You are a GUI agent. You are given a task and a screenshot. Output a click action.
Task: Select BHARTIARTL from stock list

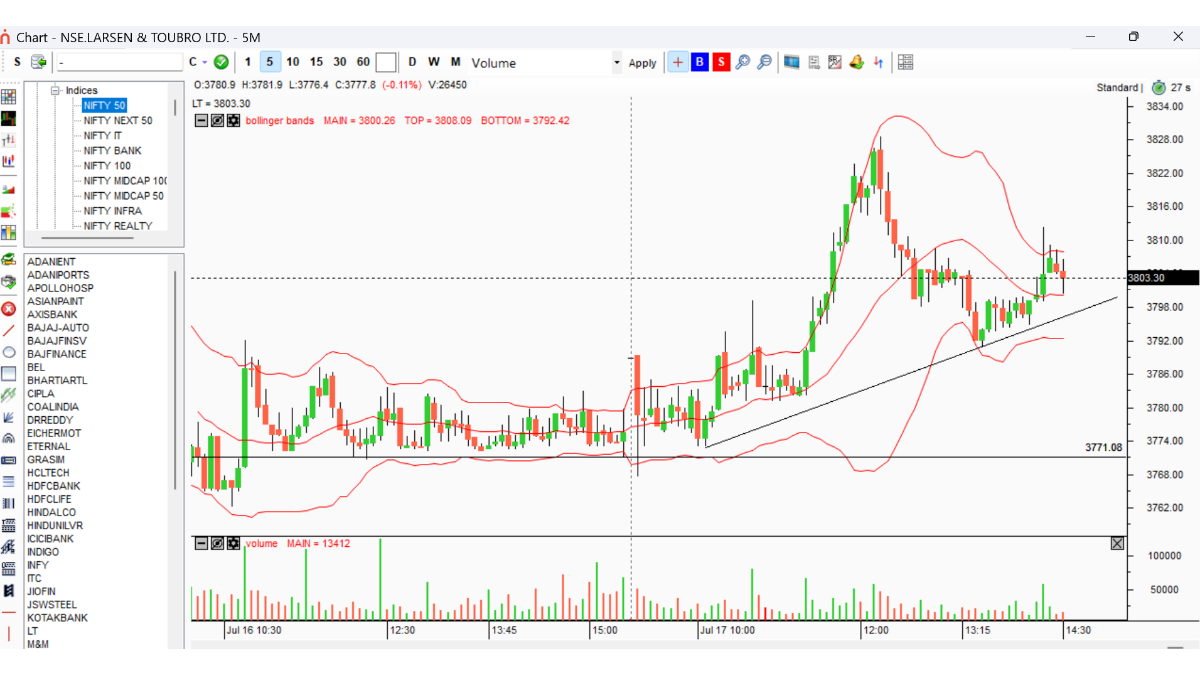pyautogui.click(x=57, y=380)
